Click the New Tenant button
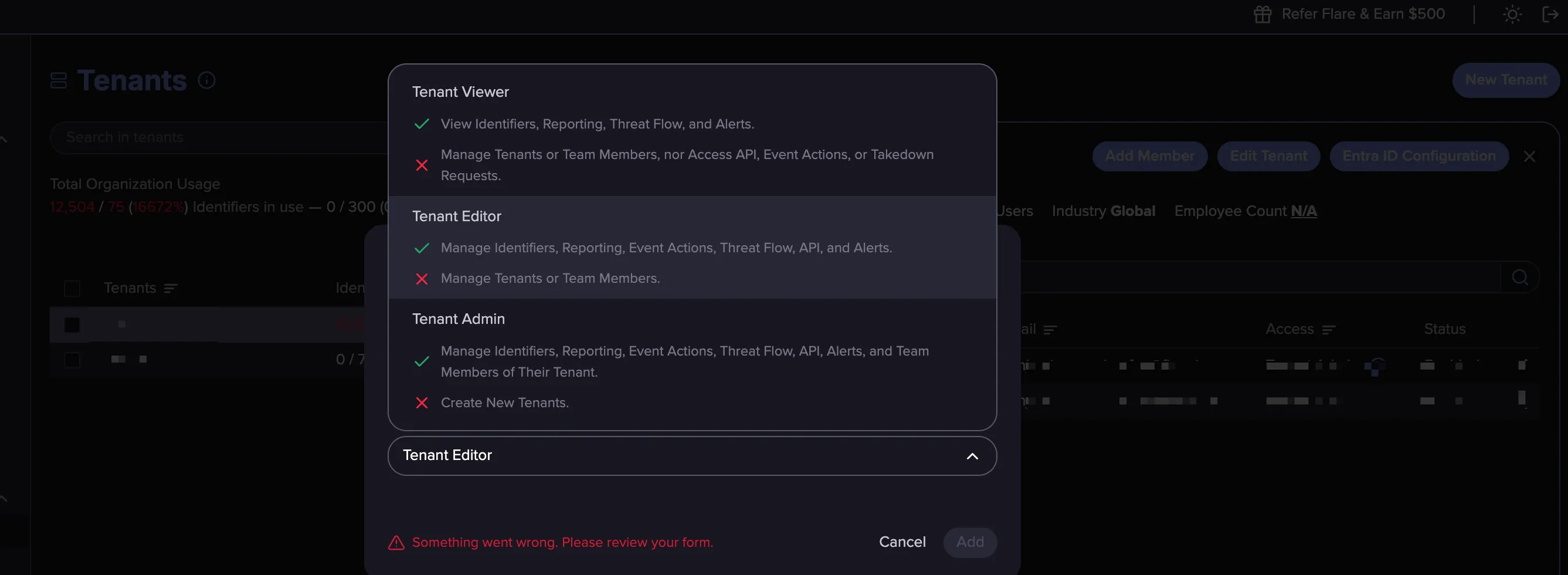Image resolution: width=1568 pixels, height=575 pixels. click(x=1505, y=80)
